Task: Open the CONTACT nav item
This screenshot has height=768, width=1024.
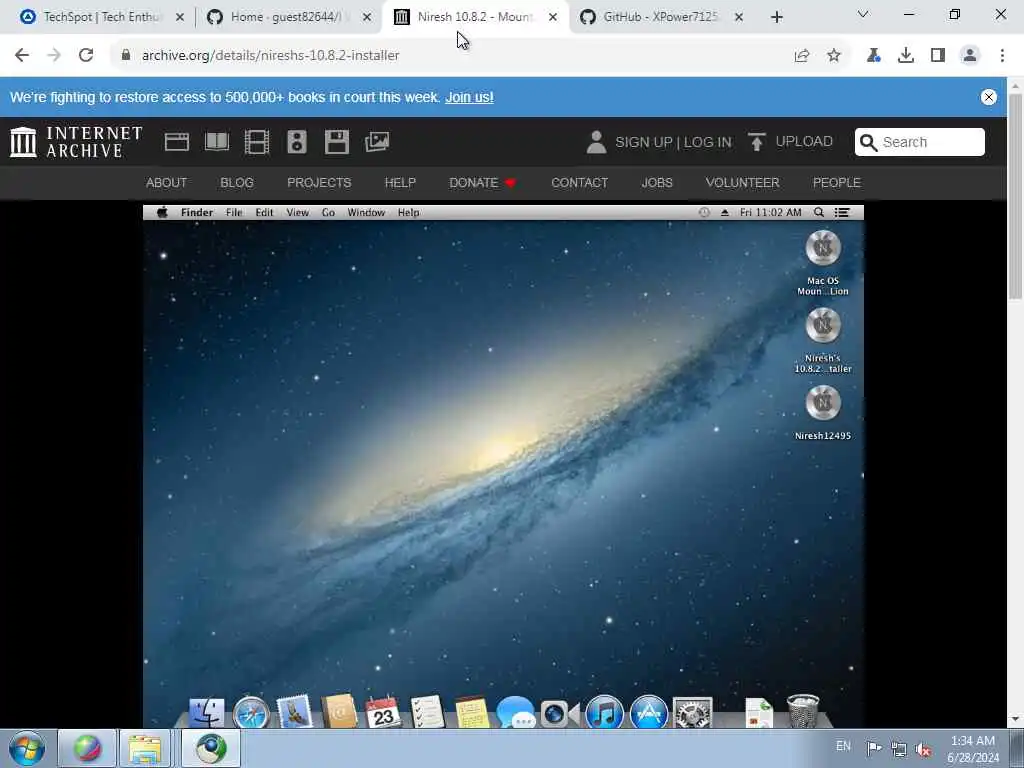Action: click(580, 183)
